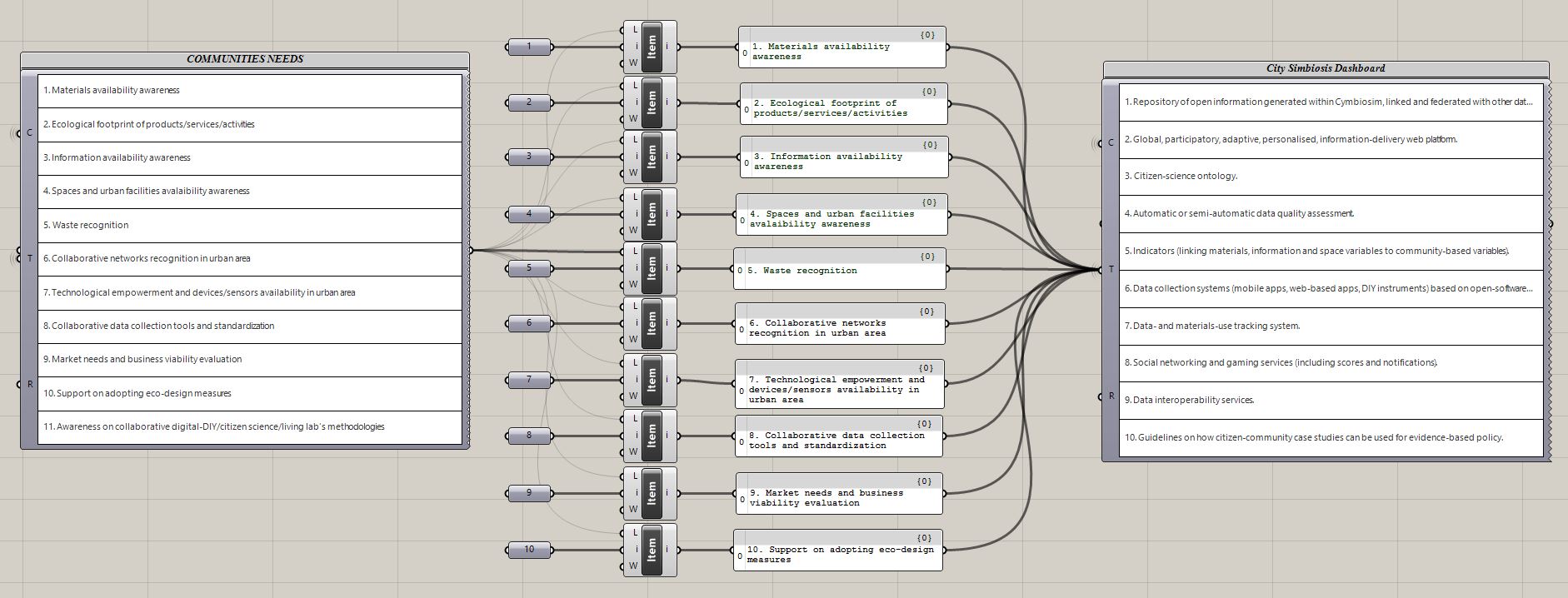Click '1. Materials availability awareness' row in Communities Needs

250,91
